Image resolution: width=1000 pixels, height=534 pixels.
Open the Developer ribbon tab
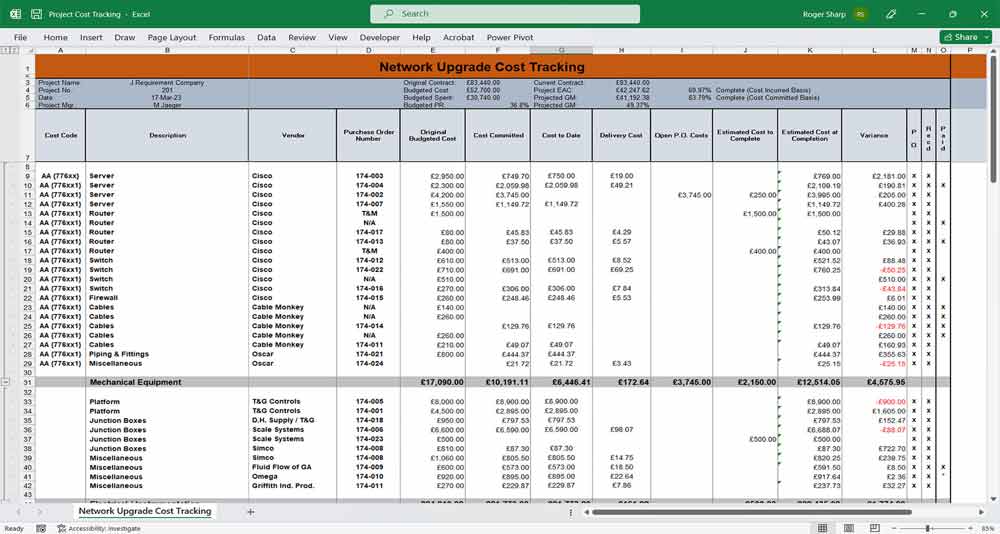tap(380, 38)
